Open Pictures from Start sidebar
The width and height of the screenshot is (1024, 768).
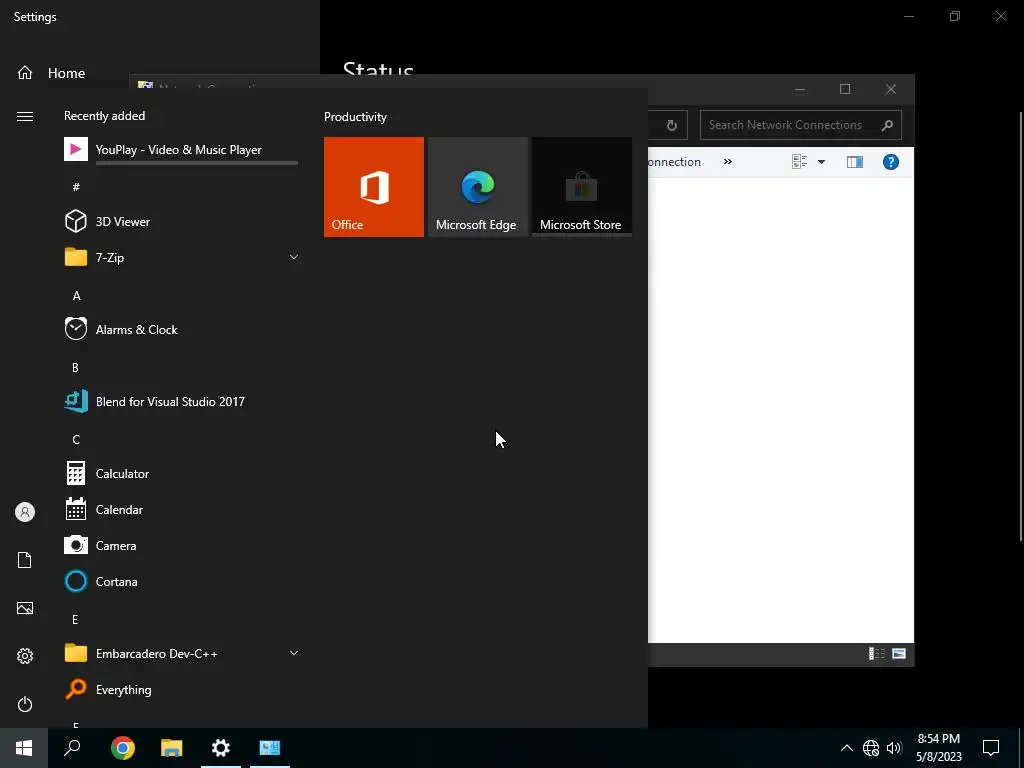25,608
